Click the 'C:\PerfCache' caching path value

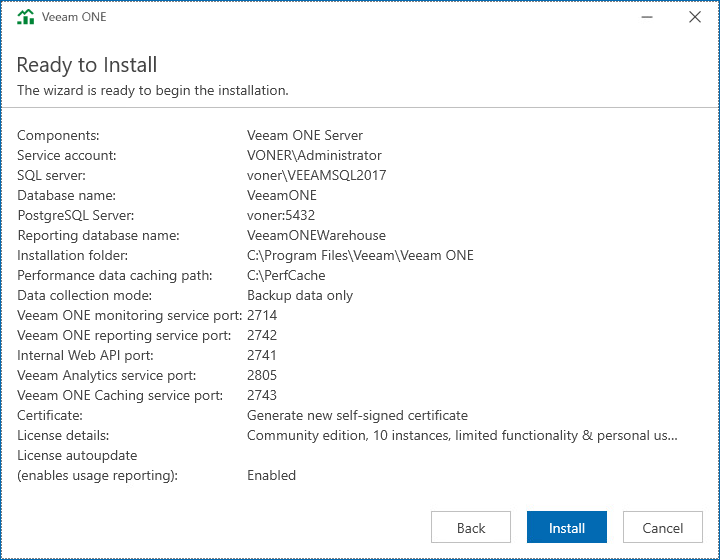tap(286, 275)
